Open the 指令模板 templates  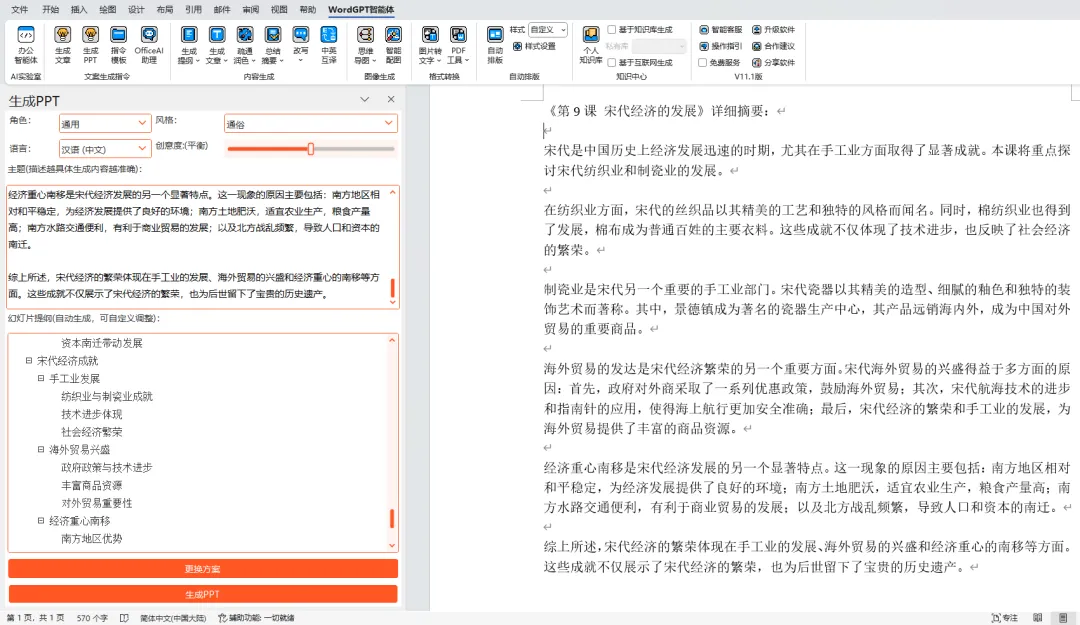point(118,45)
